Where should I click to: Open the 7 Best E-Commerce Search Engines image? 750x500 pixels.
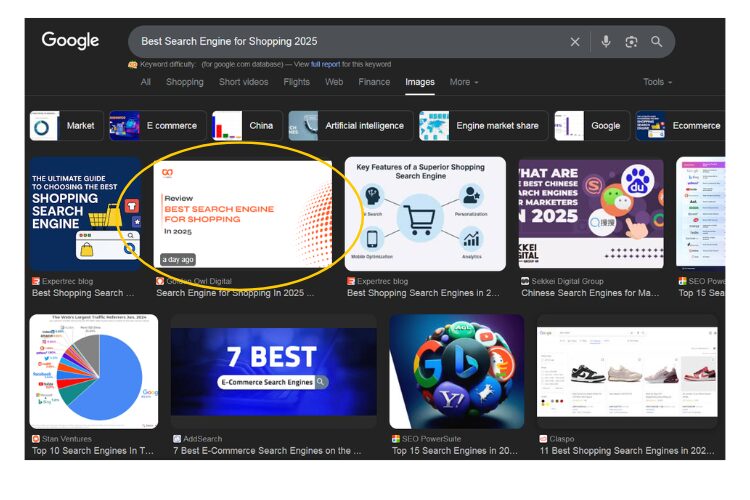[274, 371]
